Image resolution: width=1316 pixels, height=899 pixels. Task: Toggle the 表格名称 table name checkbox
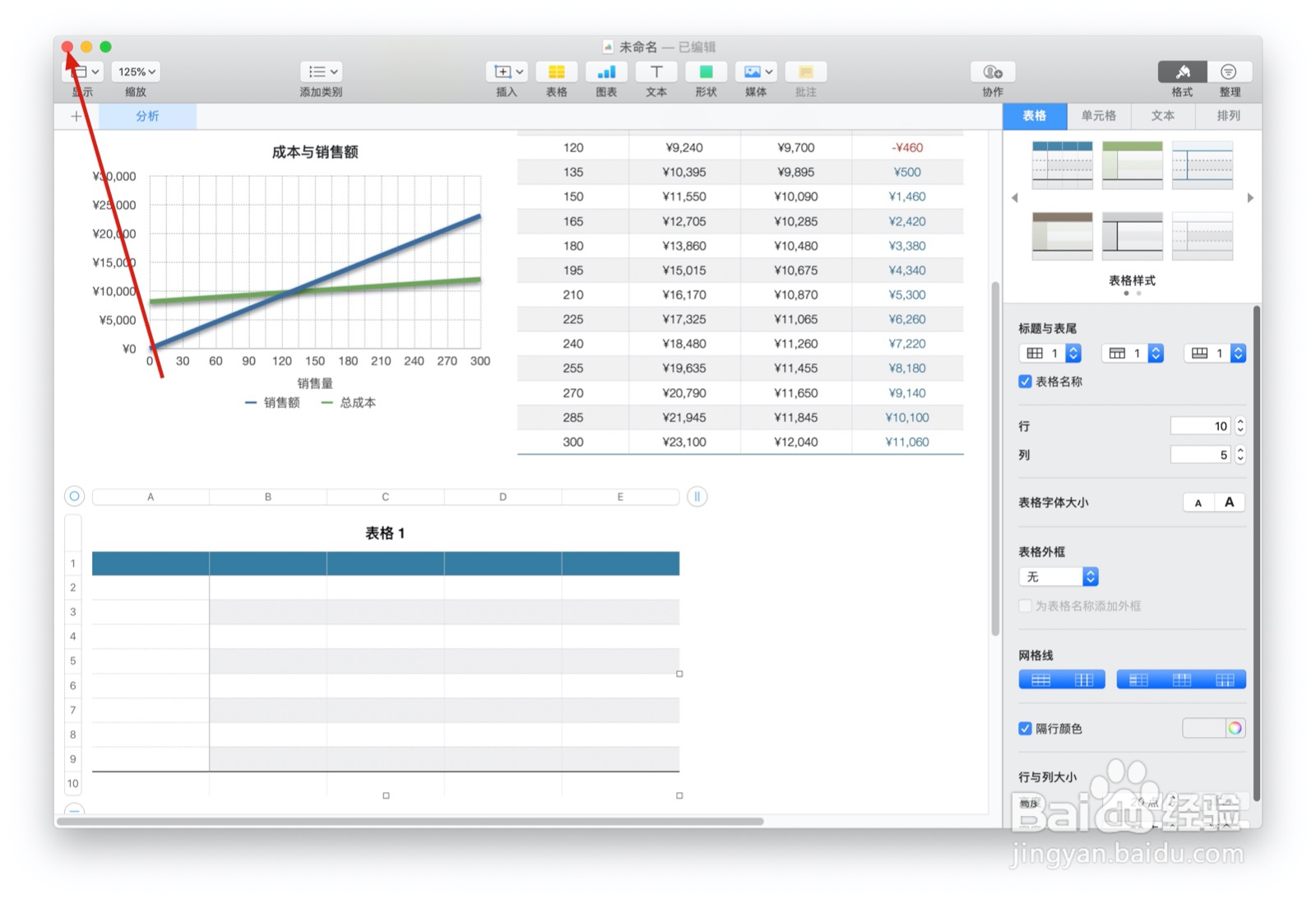pos(1025,381)
